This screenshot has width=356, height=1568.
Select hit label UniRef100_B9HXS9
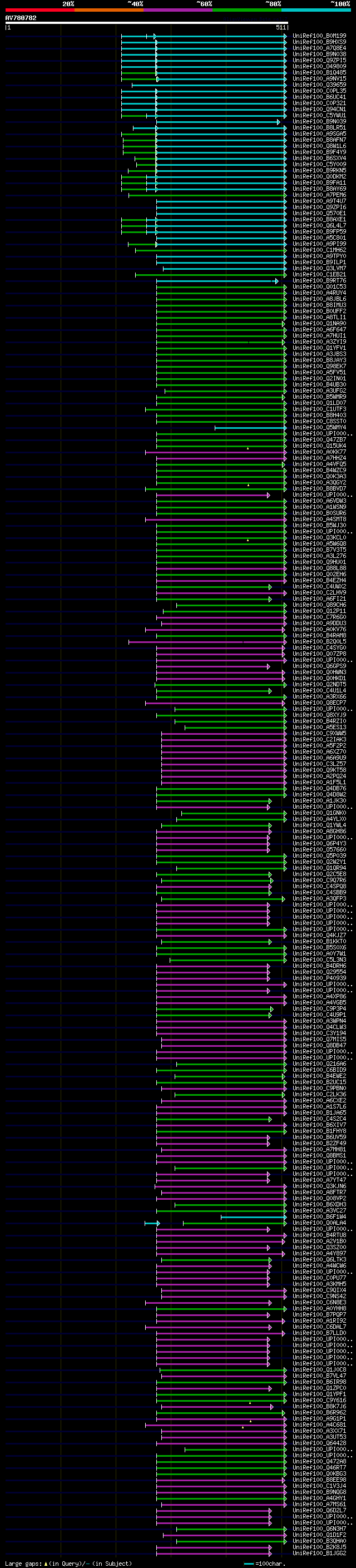[x=319, y=42]
